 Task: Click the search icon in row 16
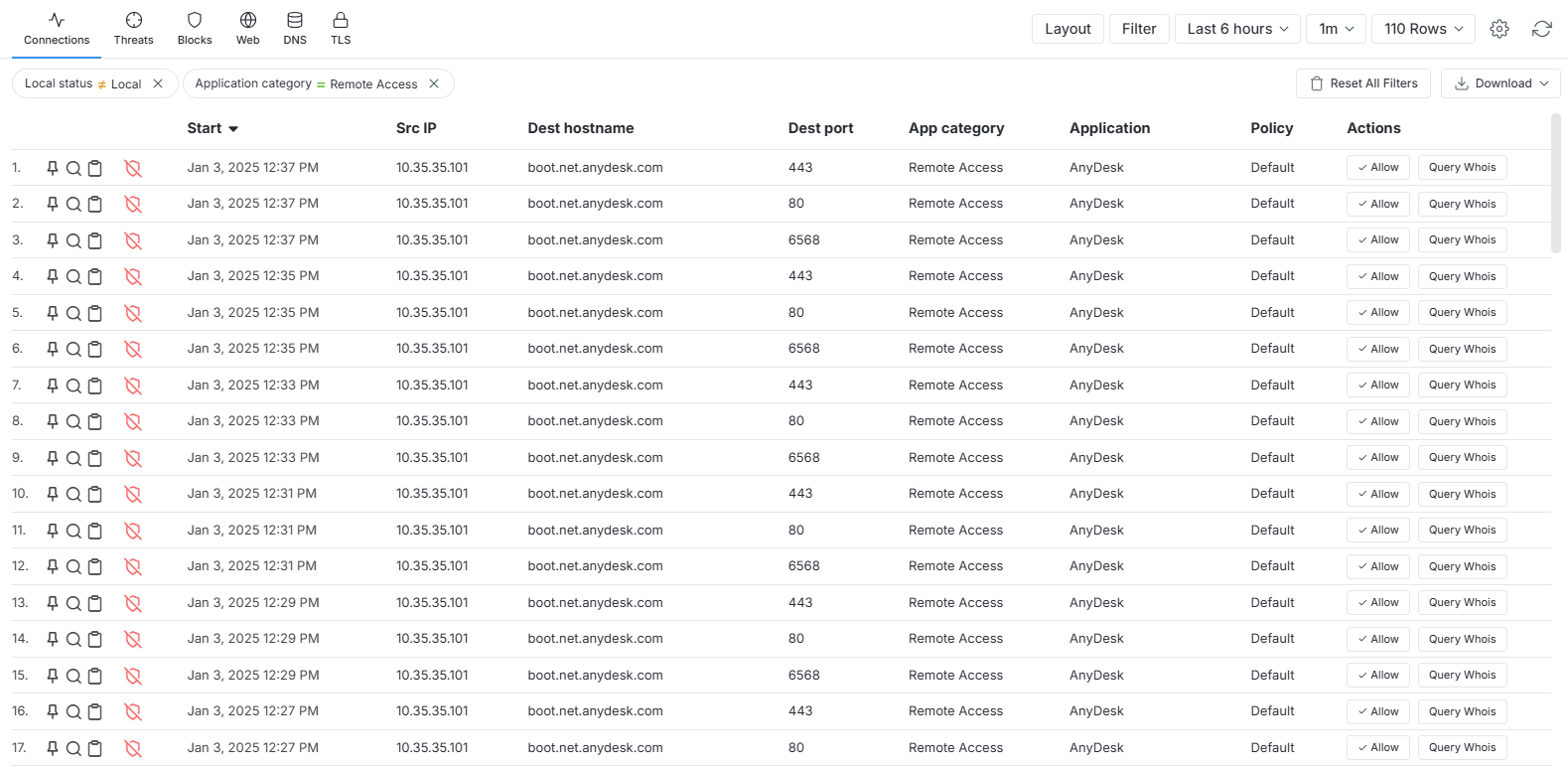click(x=73, y=711)
